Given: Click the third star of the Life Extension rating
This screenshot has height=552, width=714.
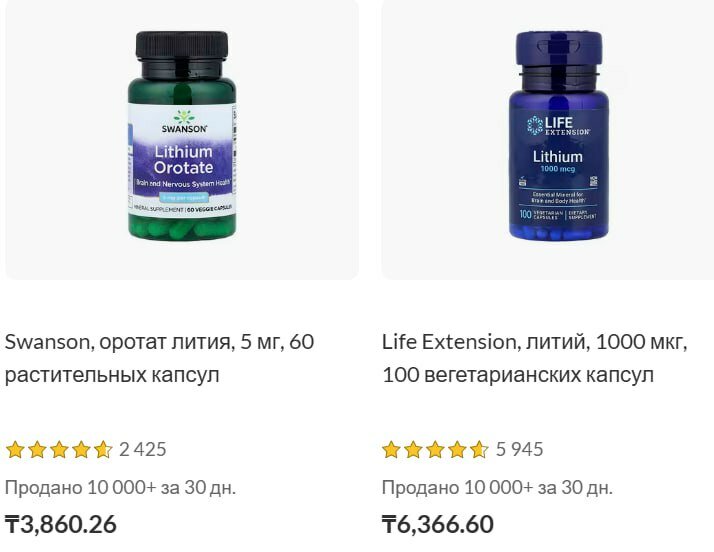Looking at the screenshot, I should click(435, 450).
